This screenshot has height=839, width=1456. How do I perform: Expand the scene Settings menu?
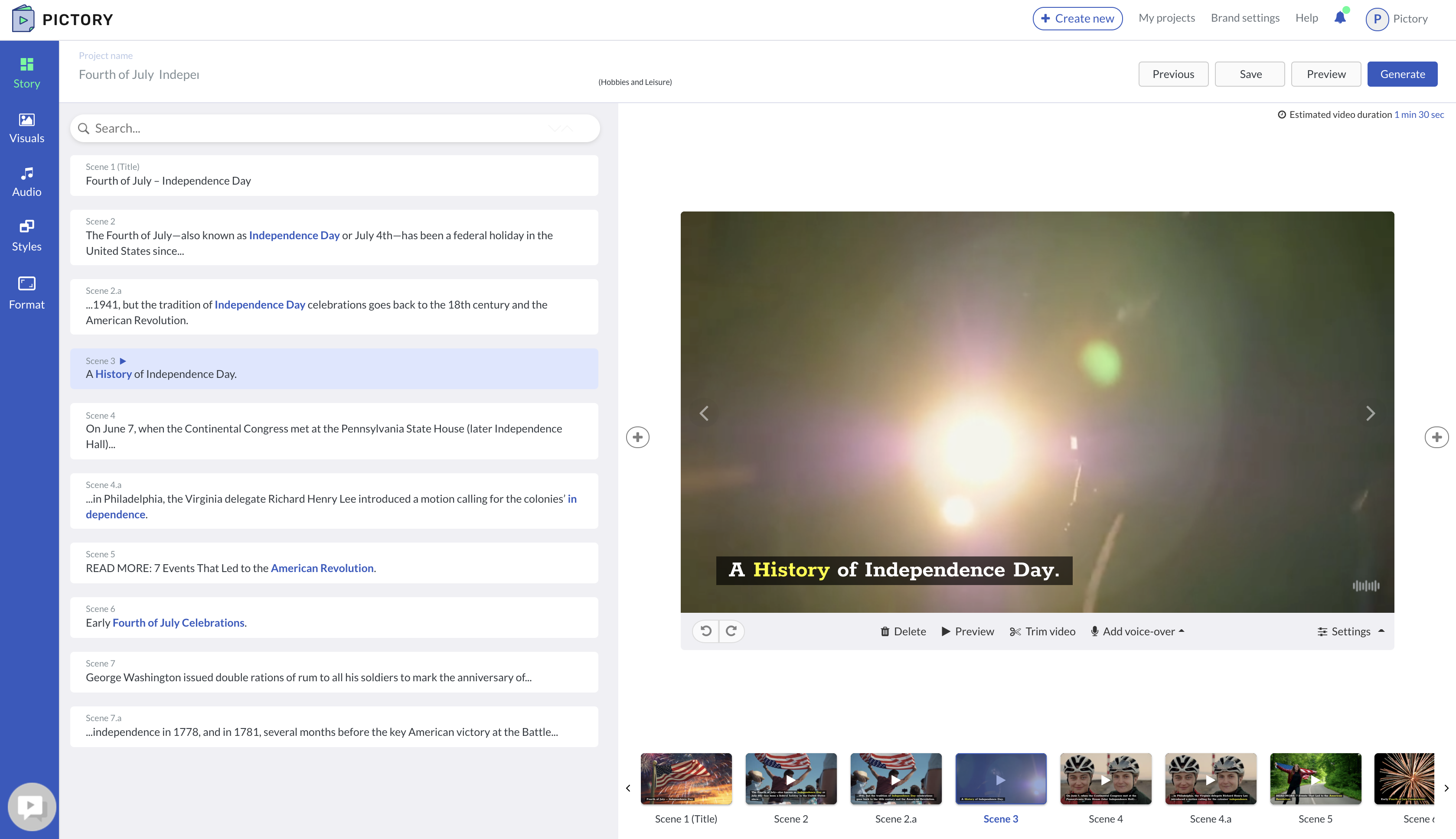1351,631
